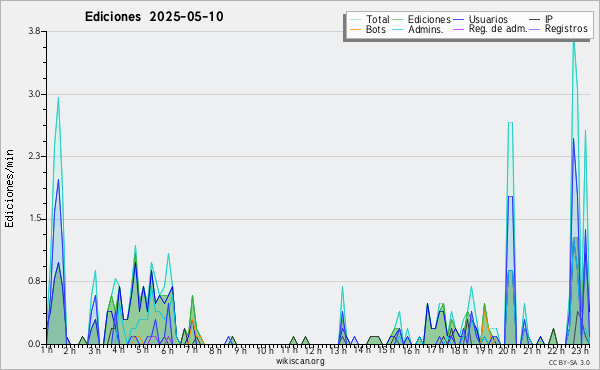This screenshot has width=600, height=370.
Task: Click the 2.3 y-axis value
Action: click(35, 156)
